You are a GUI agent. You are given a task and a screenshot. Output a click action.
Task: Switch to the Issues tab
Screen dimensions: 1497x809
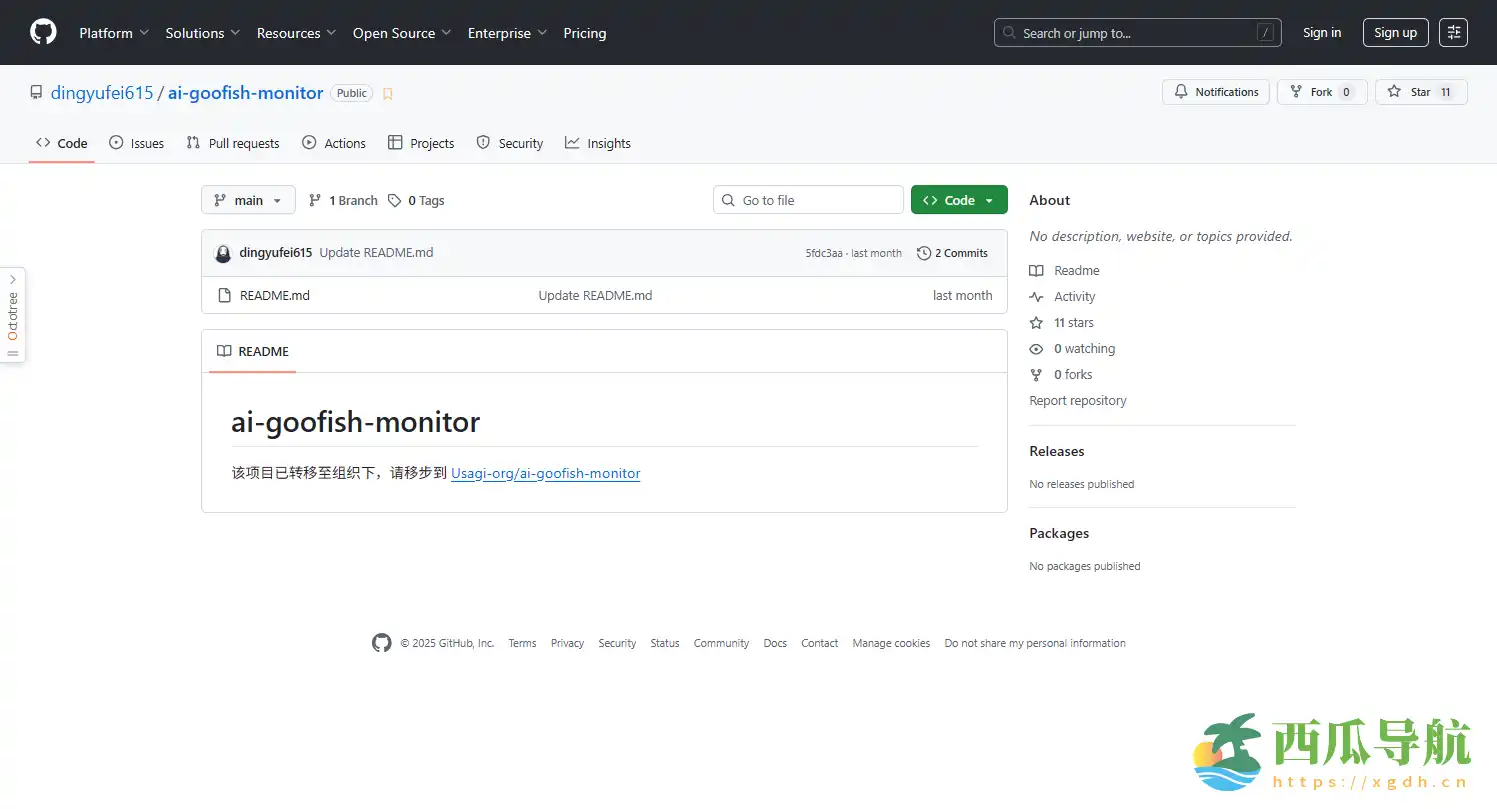[137, 144]
